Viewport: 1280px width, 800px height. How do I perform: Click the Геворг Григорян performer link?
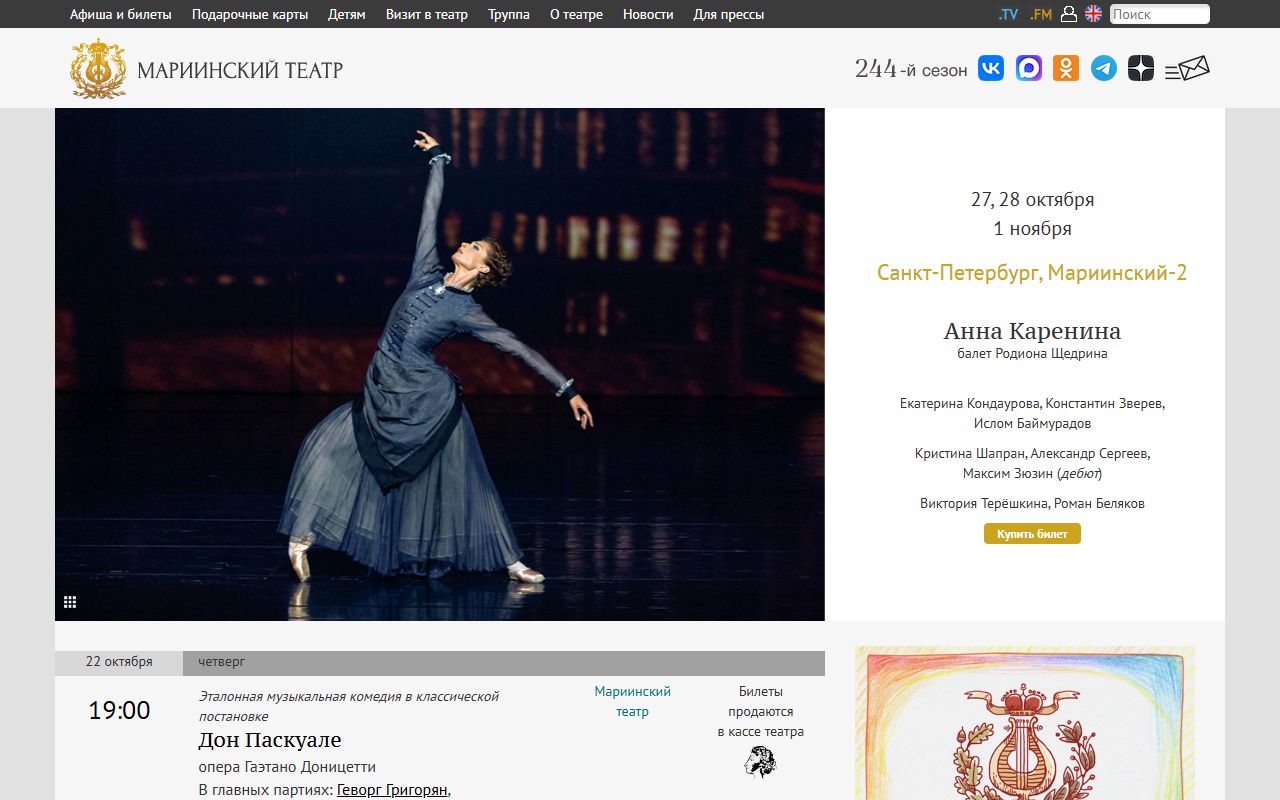[392, 791]
